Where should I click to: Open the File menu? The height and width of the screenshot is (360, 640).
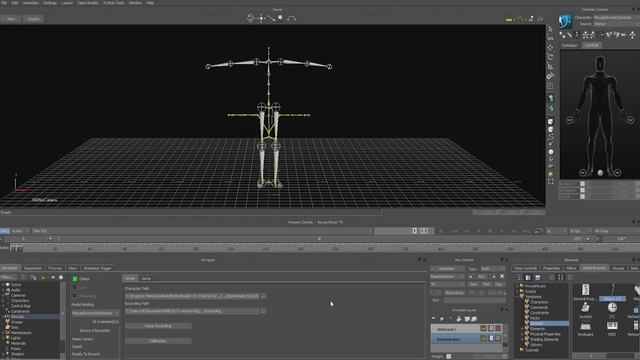coord(4,3)
